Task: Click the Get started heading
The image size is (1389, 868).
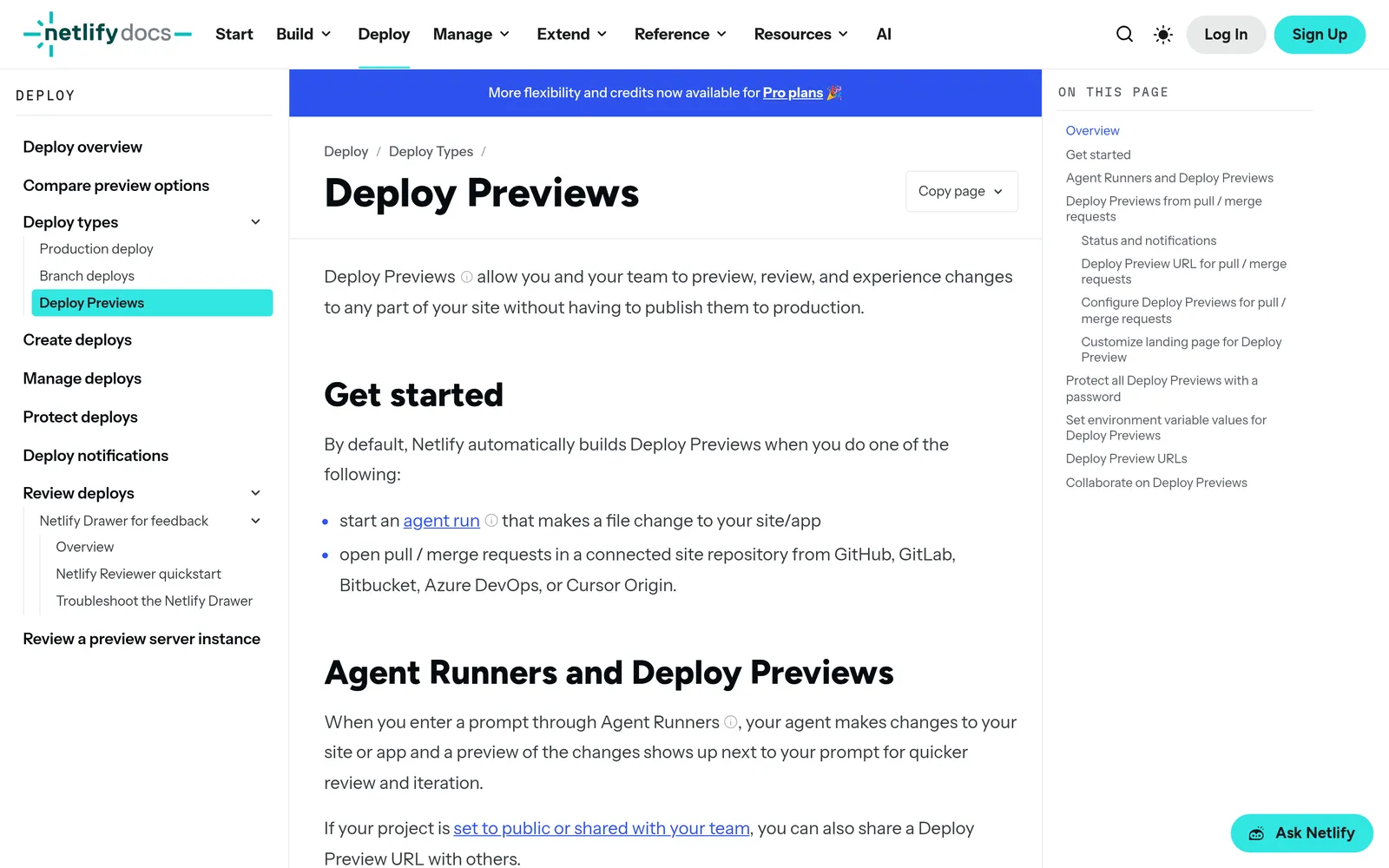Action: (413, 395)
